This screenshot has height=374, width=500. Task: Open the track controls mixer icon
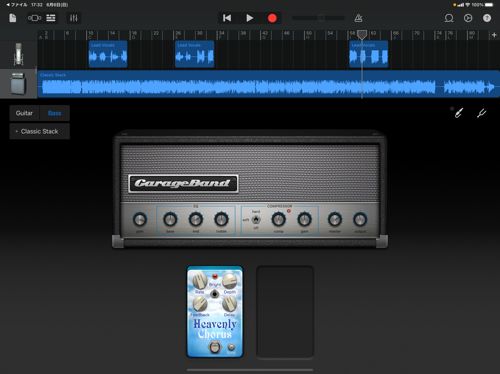click(74, 18)
